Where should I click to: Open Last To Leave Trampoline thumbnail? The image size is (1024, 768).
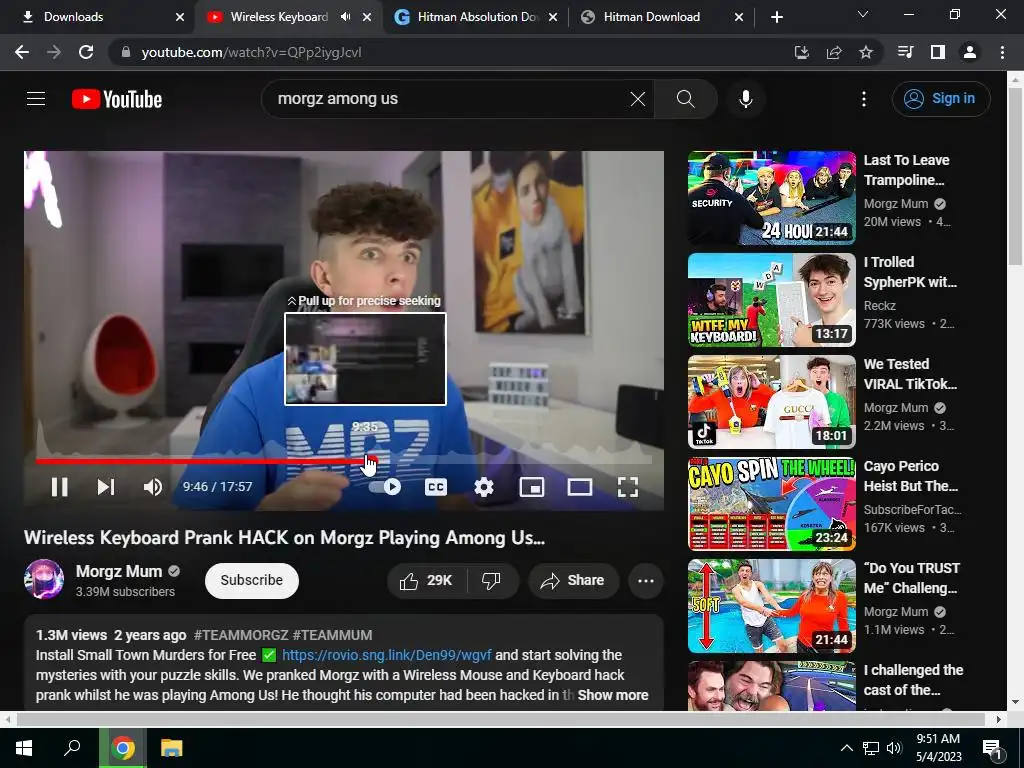click(x=771, y=198)
